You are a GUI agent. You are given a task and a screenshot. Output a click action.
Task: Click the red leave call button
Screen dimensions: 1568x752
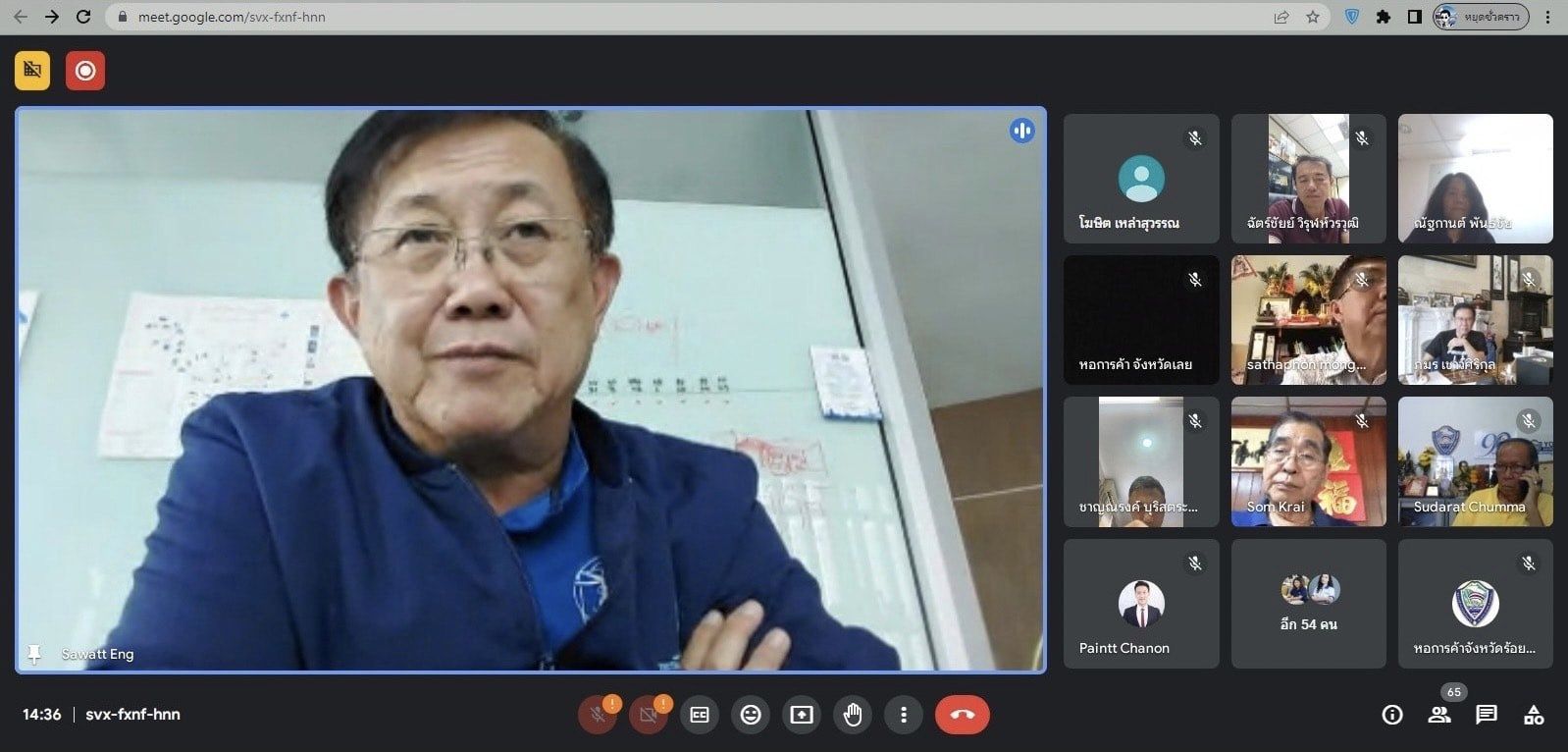pyautogui.click(x=962, y=715)
